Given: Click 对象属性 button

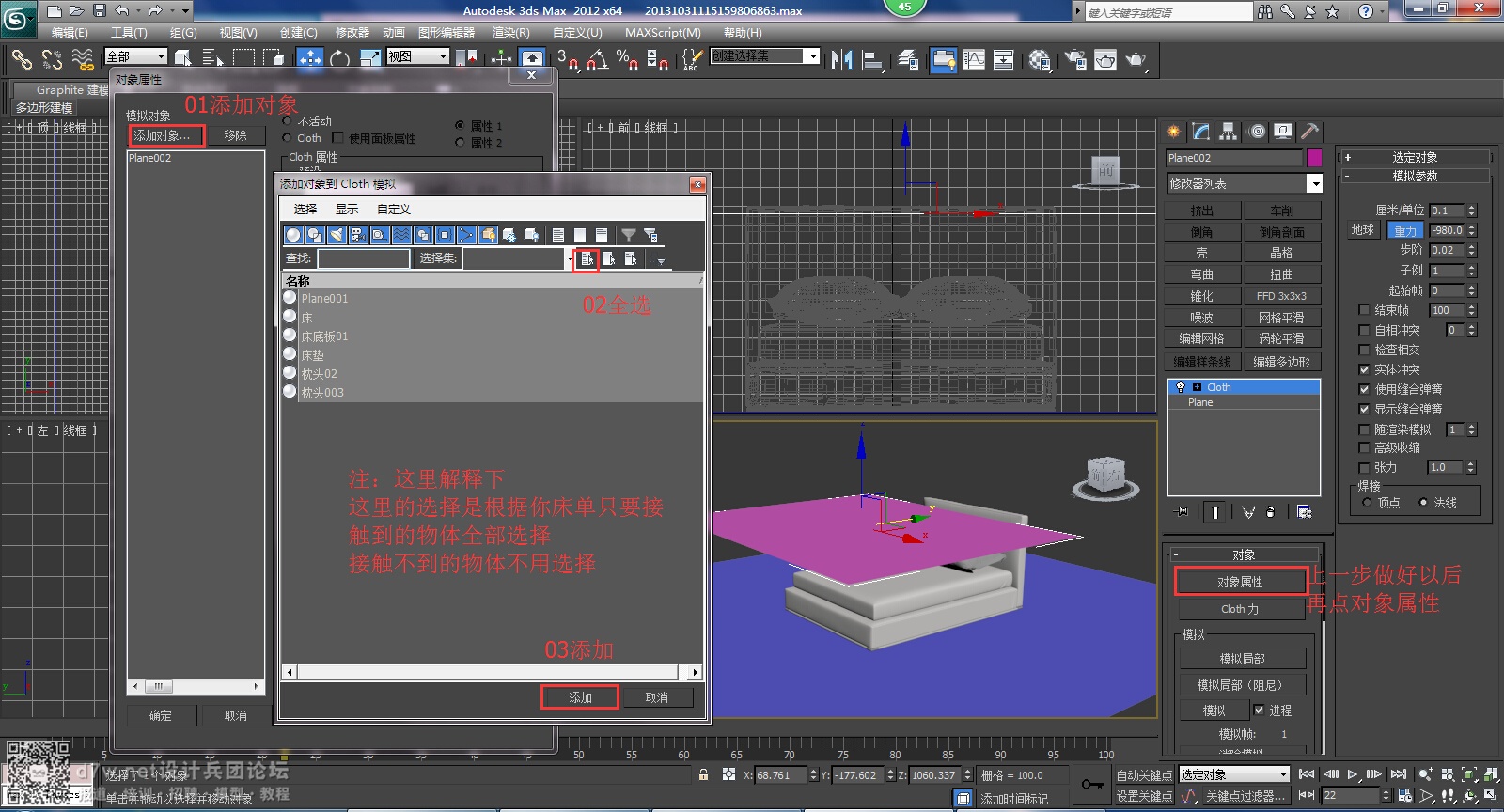Looking at the screenshot, I should click(1240, 582).
